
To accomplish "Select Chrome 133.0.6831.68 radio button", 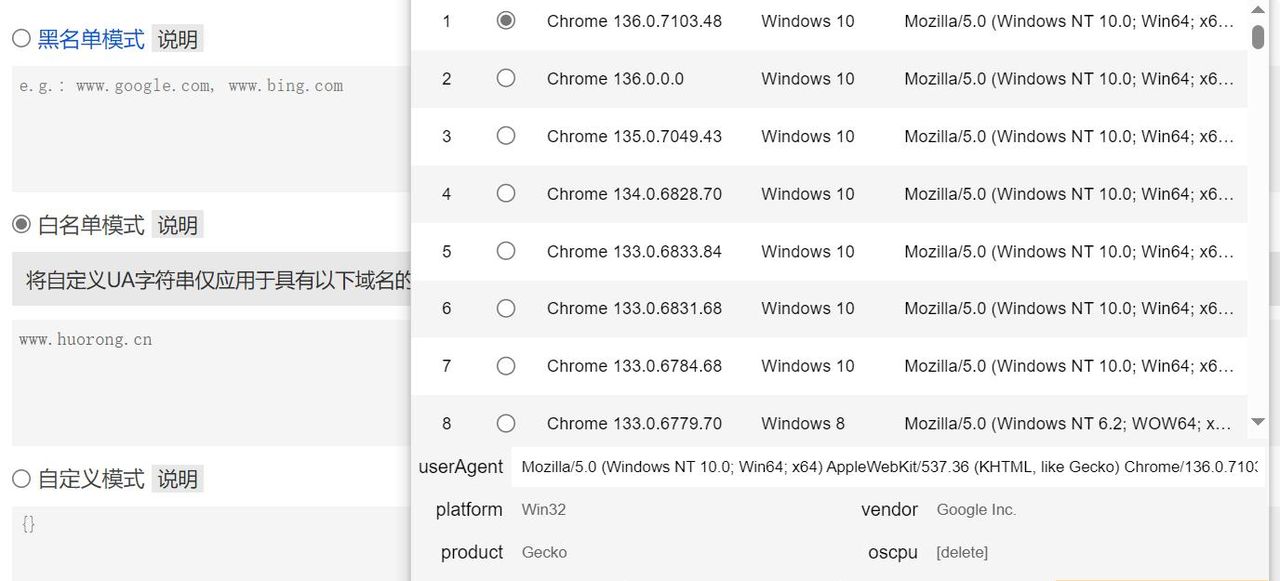I will 506,308.
